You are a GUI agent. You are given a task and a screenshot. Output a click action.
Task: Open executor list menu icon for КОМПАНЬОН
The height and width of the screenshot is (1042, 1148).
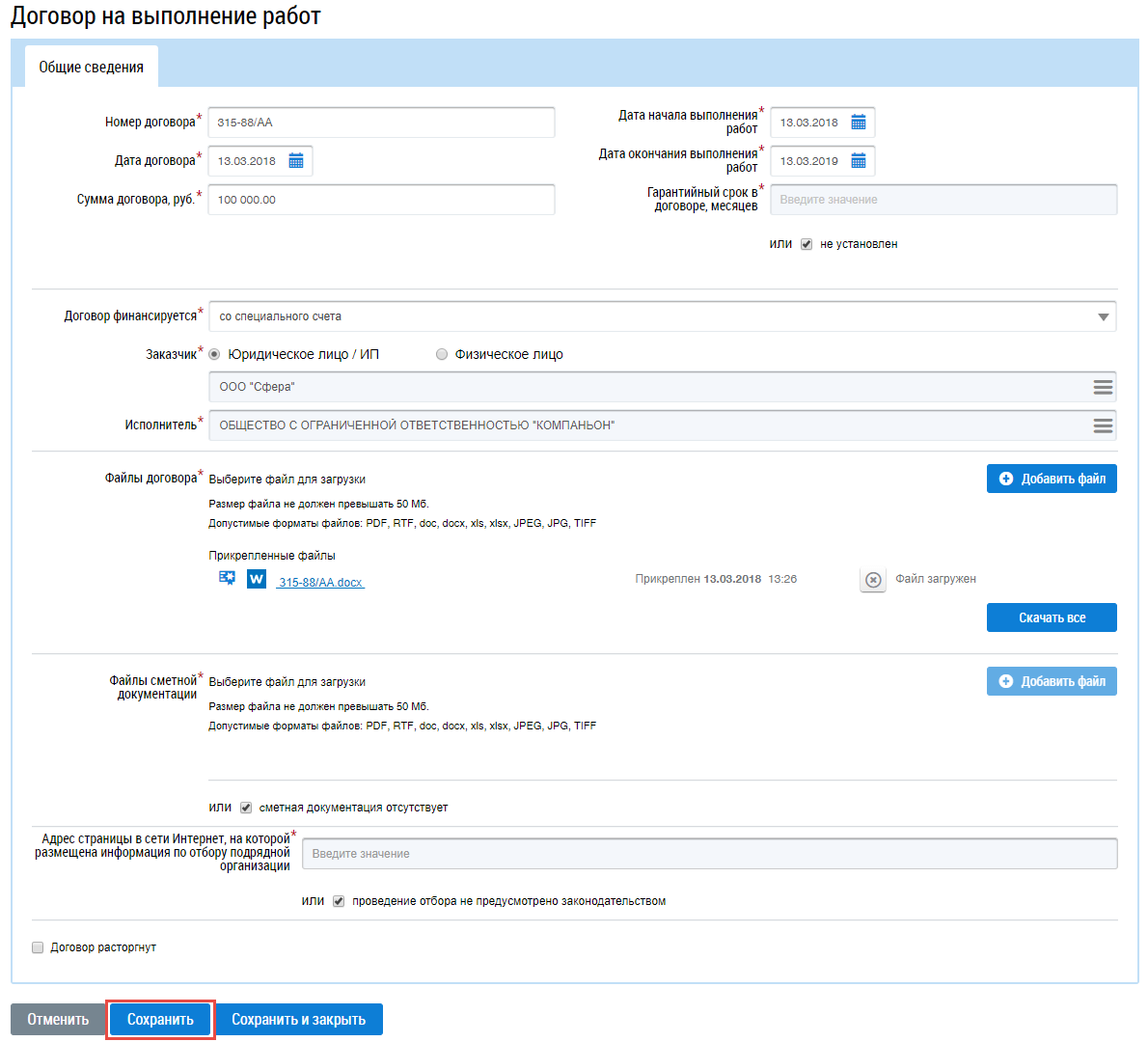1103,425
